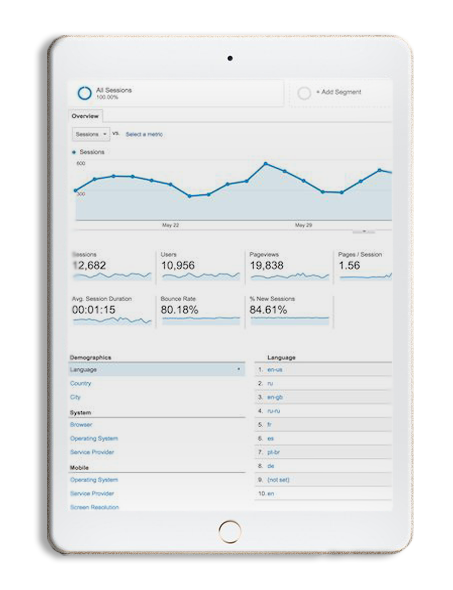Click the % New Sessions 84.61% sparkline
Screen dimensions: 453x590
click(x=289, y=321)
